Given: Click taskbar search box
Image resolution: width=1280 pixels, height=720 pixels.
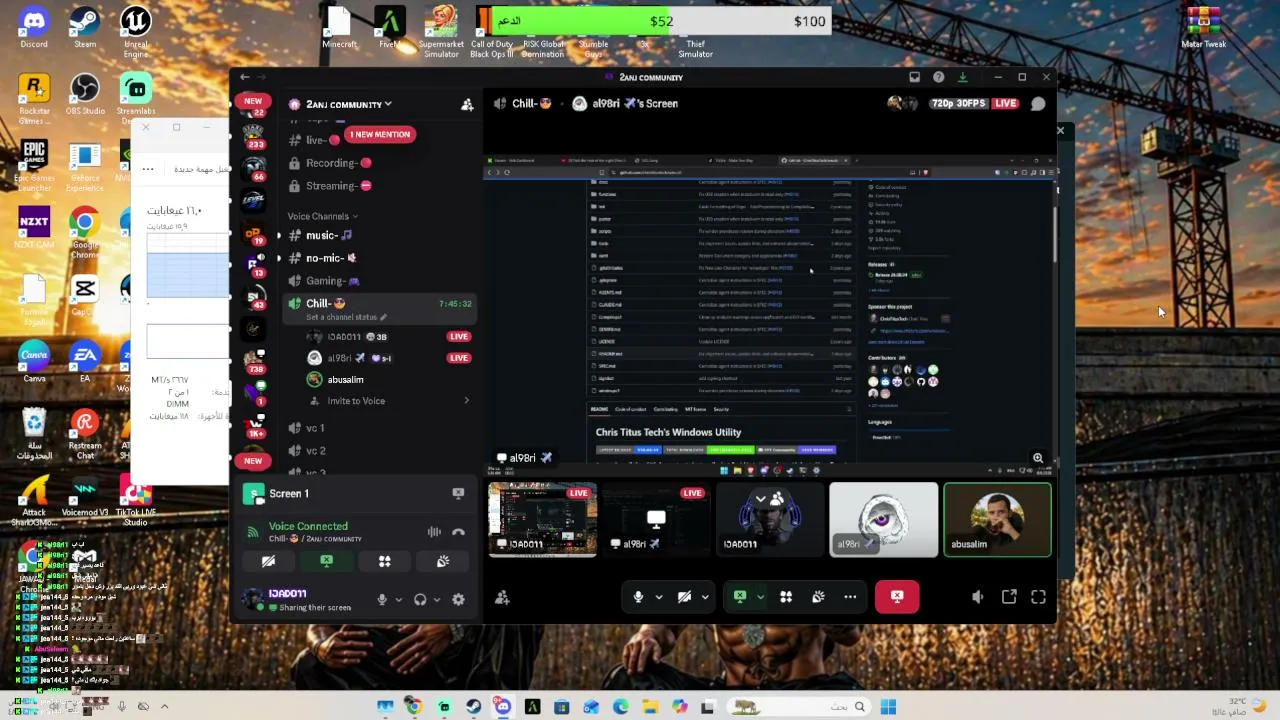Looking at the screenshot, I should [x=798, y=707].
